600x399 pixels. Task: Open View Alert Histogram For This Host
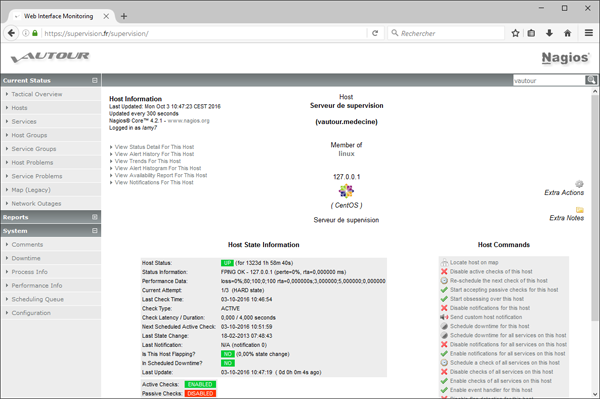coord(158,168)
